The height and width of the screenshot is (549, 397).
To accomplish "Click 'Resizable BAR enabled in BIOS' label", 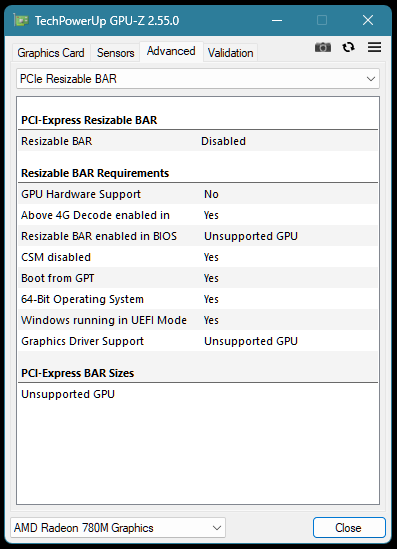I will [x=99, y=236].
